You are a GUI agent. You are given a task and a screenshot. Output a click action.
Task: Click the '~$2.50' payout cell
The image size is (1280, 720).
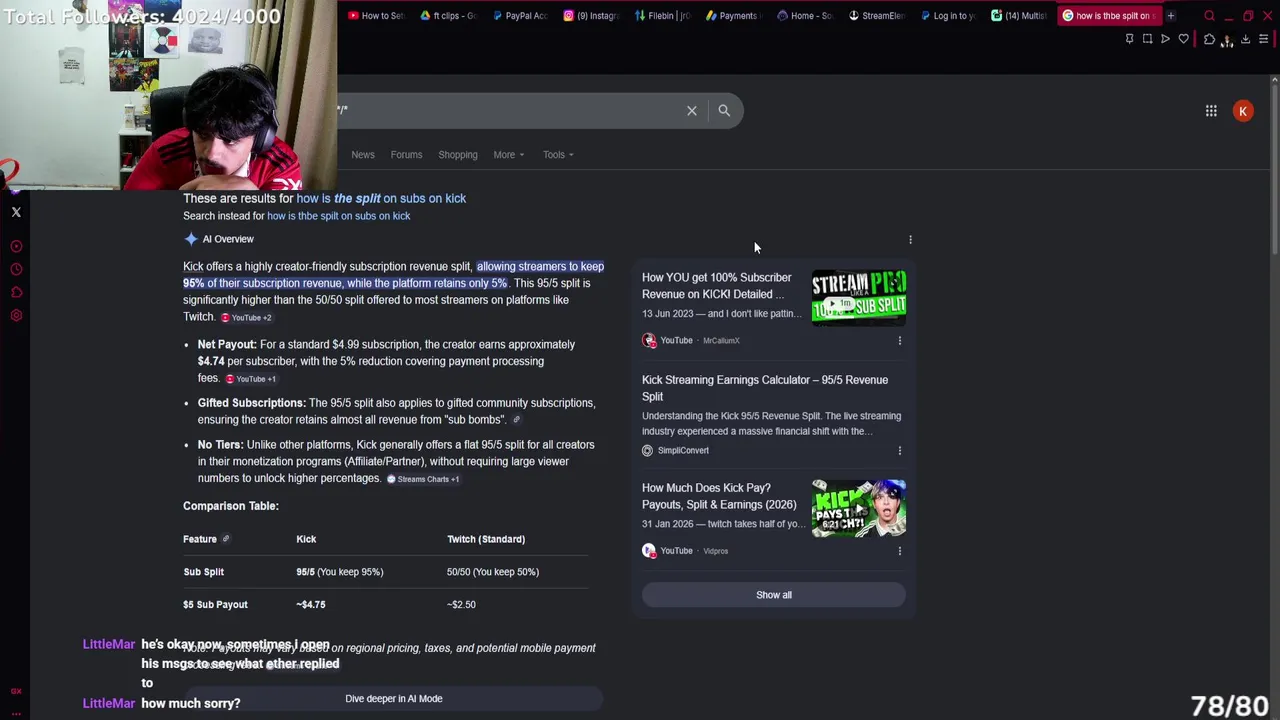click(x=461, y=605)
